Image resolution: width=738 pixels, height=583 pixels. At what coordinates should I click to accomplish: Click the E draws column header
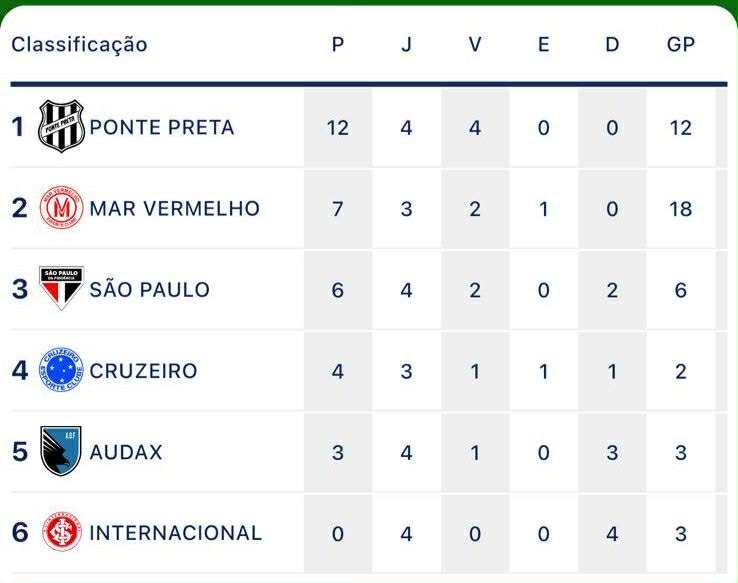pyautogui.click(x=544, y=44)
